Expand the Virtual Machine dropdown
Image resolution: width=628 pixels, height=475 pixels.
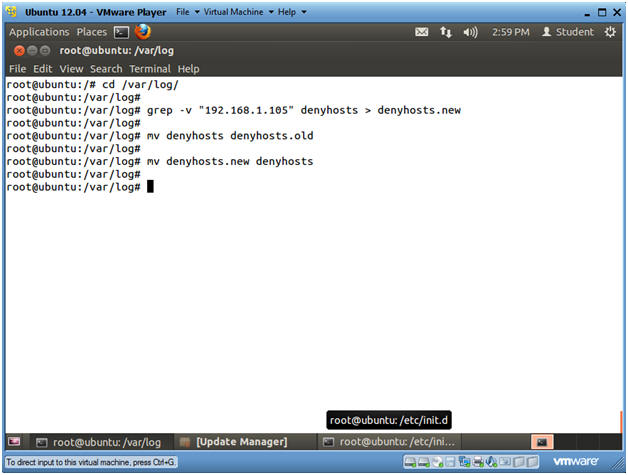tap(239, 12)
